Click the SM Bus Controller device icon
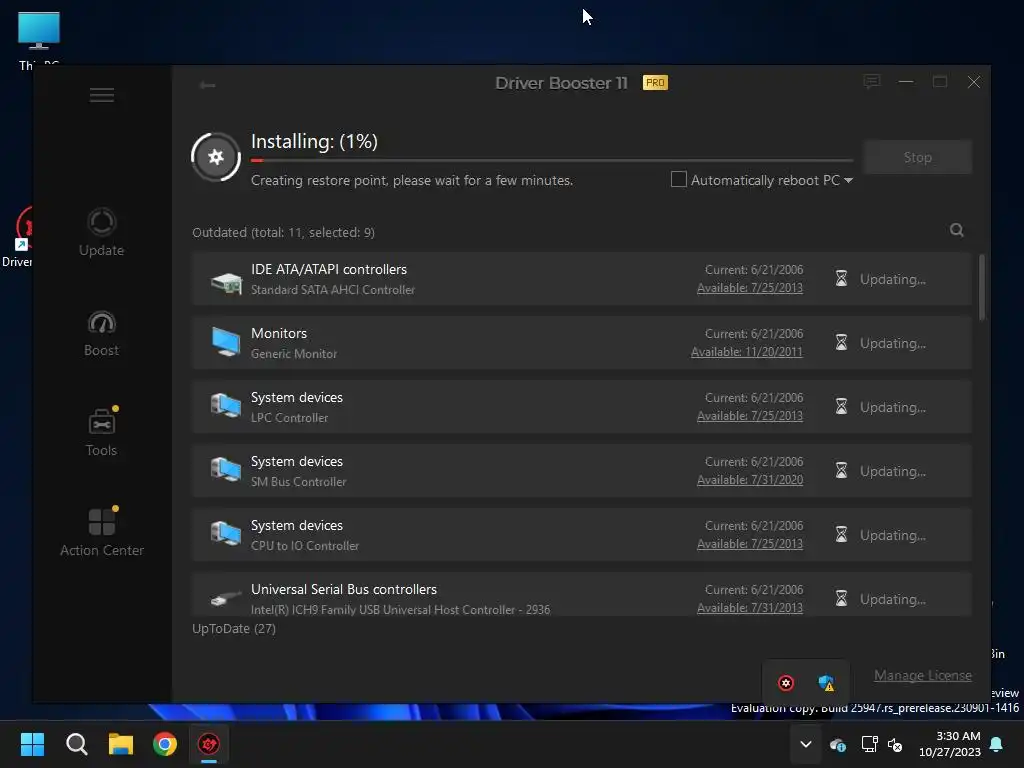 (x=226, y=469)
